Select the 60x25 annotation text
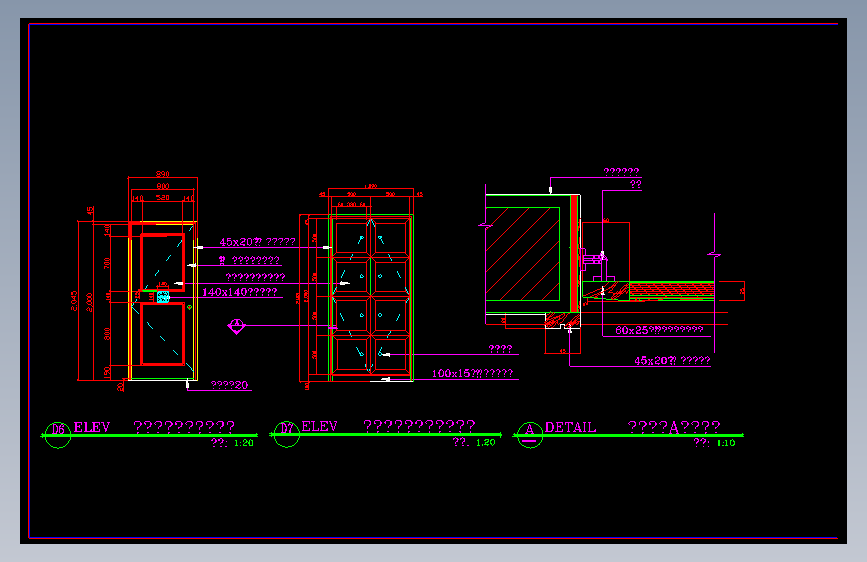867x562 pixels. [x=659, y=330]
